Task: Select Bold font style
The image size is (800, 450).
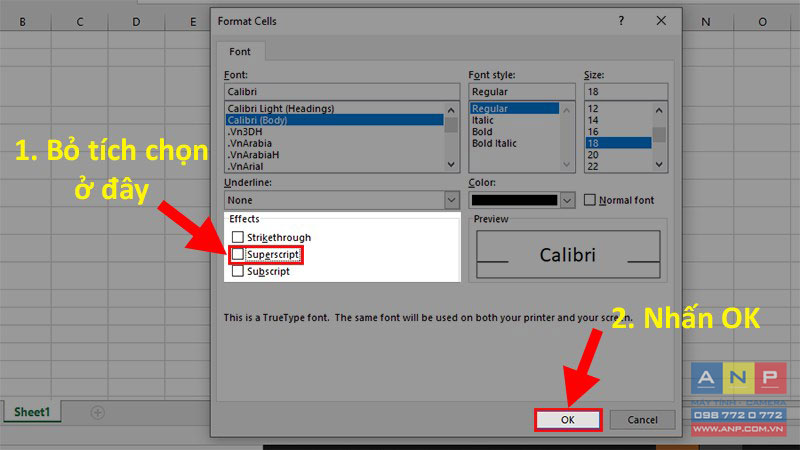Action: pos(514,132)
